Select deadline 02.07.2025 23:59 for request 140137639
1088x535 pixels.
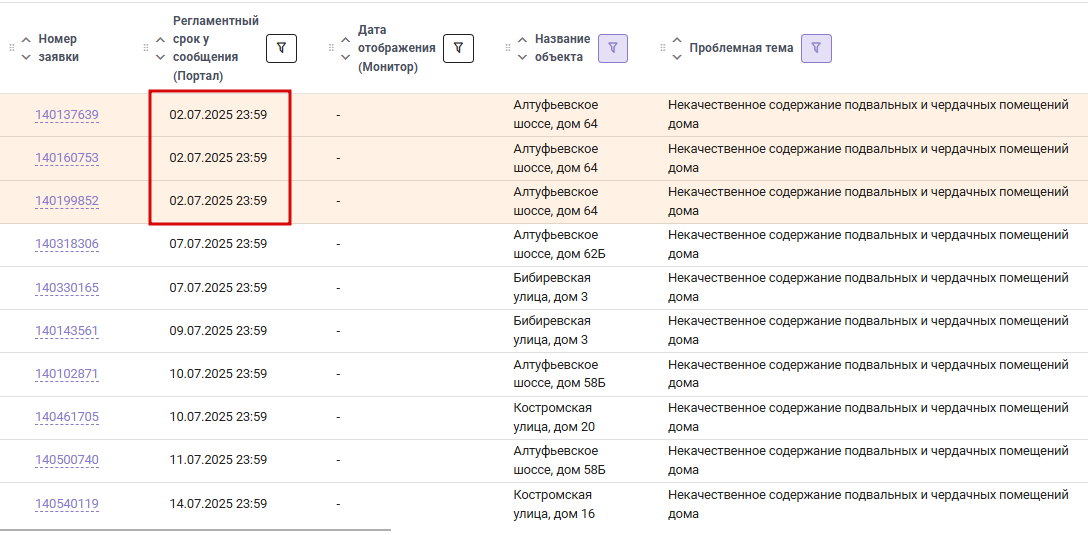pos(218,114)
